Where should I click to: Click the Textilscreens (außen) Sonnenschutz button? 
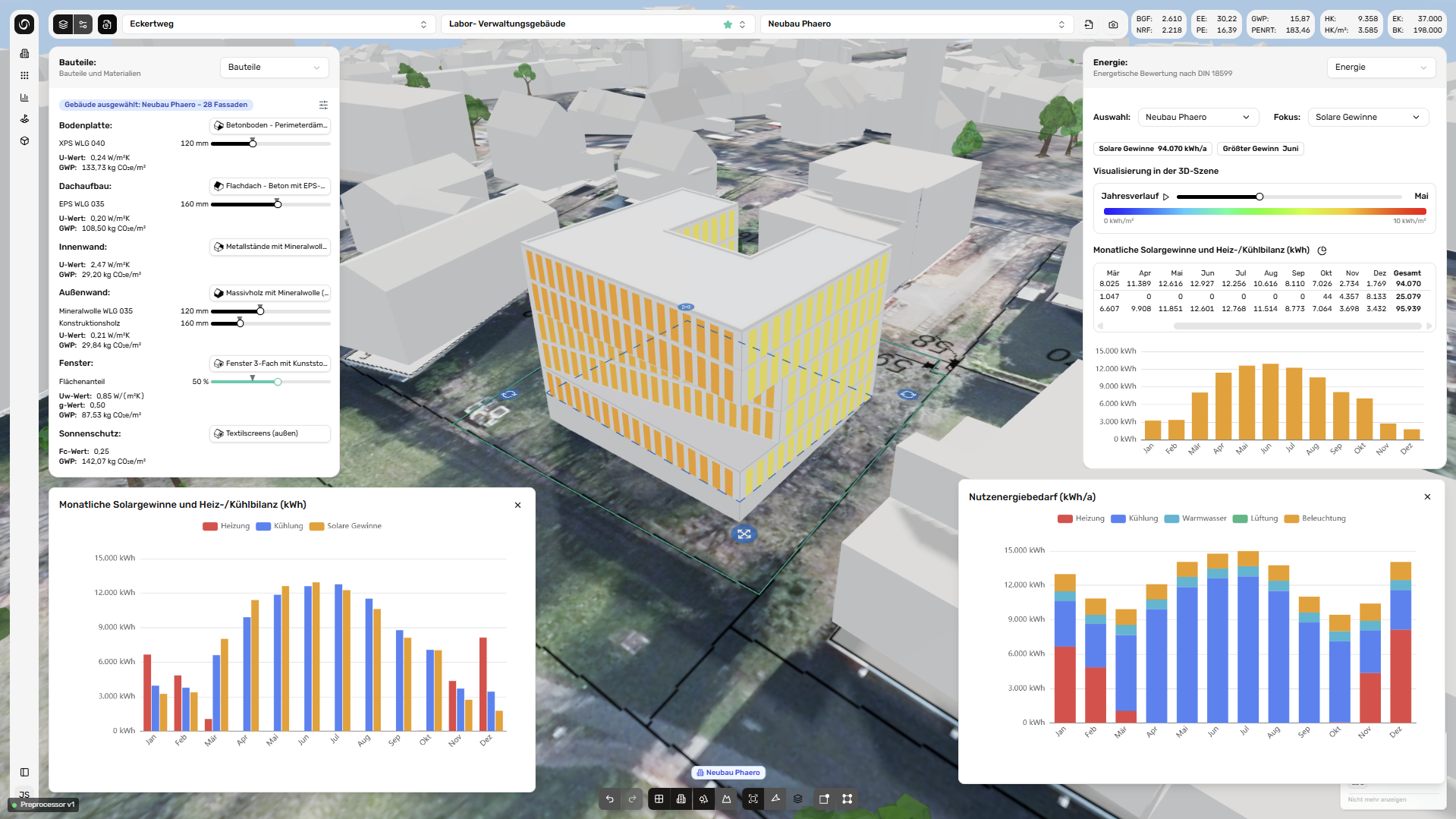tap(270, 433)
